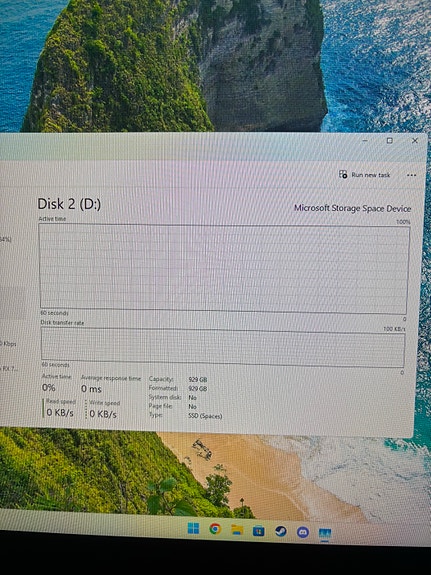Open the three-dot more options menu

coord(412,175)
